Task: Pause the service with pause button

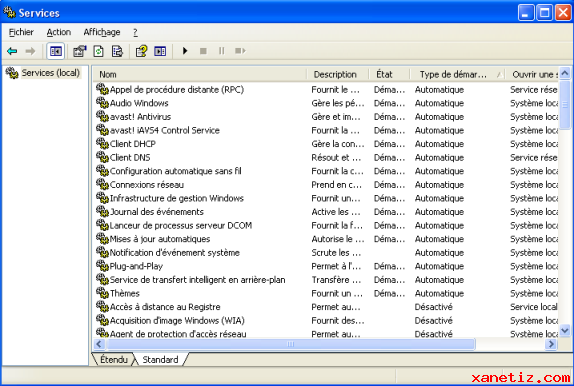Action: pyautogui.click(x=221, y=51)
